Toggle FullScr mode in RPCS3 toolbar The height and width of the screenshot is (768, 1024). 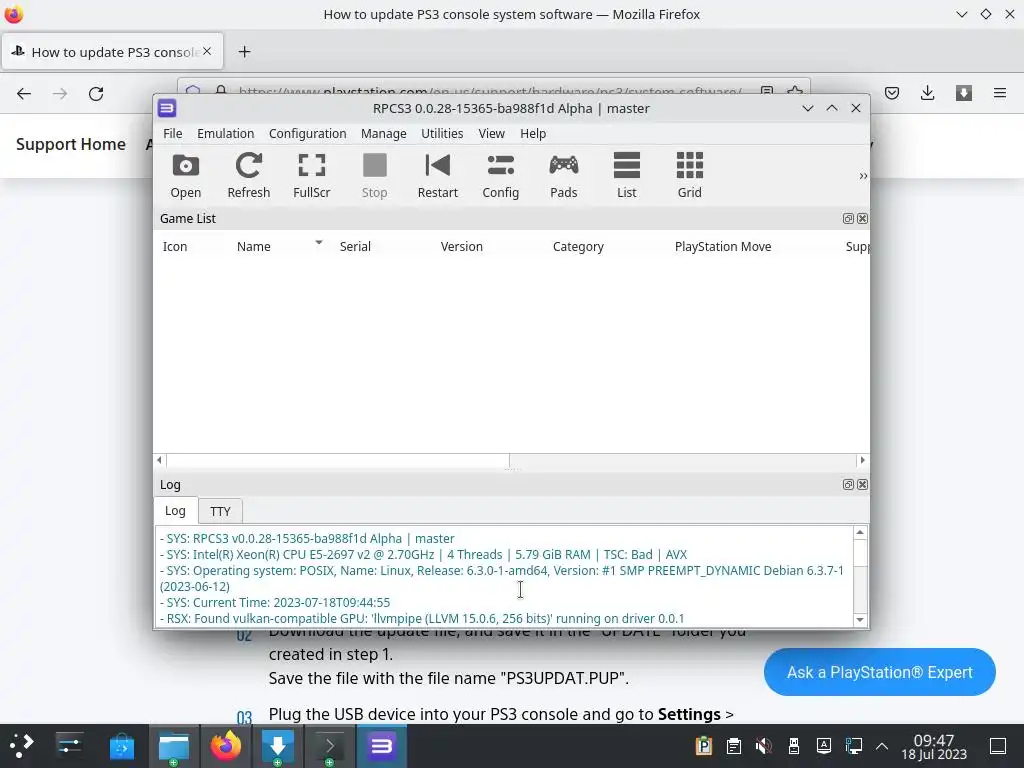(x=312, y=175)
